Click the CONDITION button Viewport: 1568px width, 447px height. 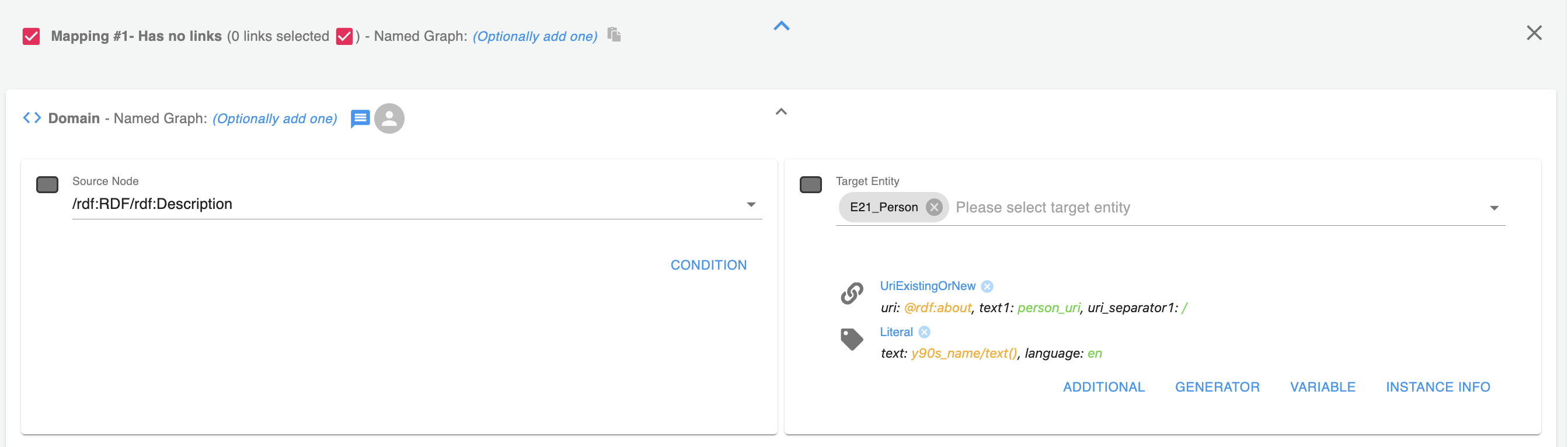point(708,265)
